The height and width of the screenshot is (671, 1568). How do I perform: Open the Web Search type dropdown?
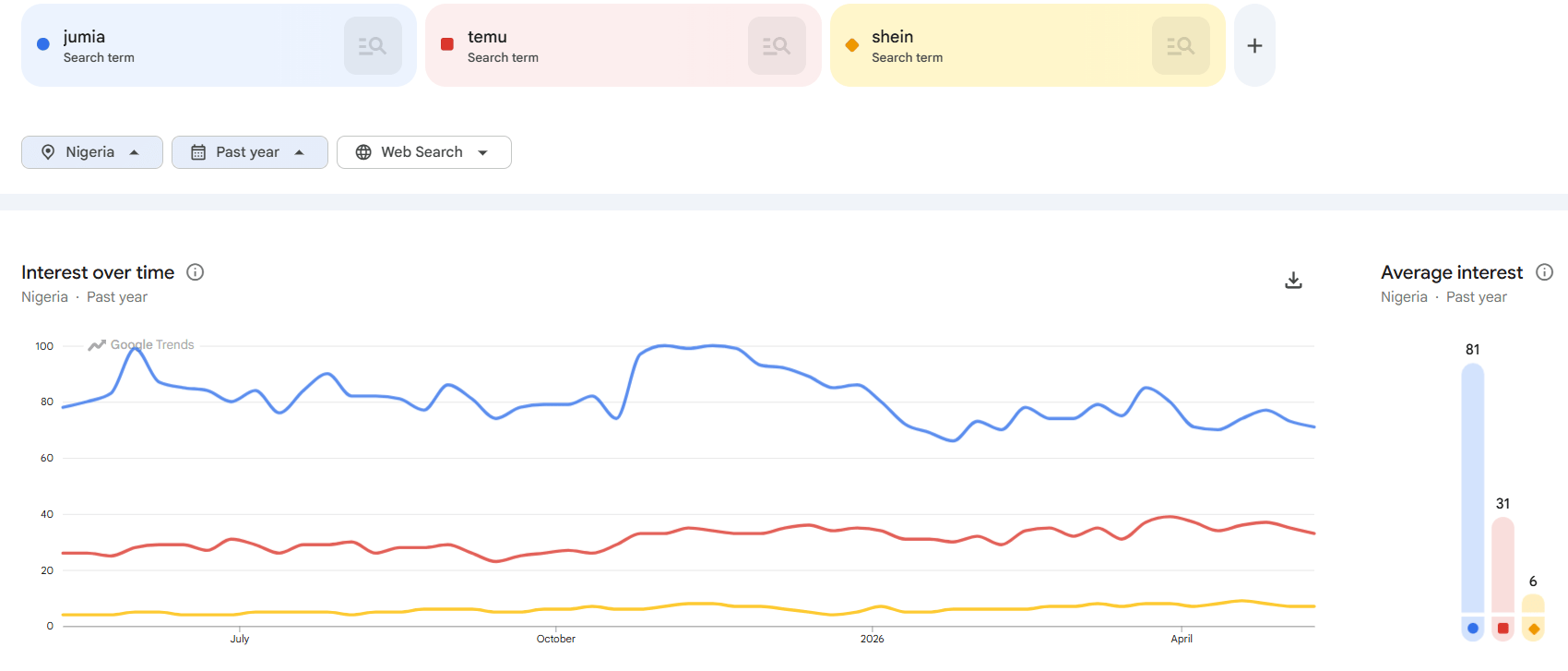424,152
